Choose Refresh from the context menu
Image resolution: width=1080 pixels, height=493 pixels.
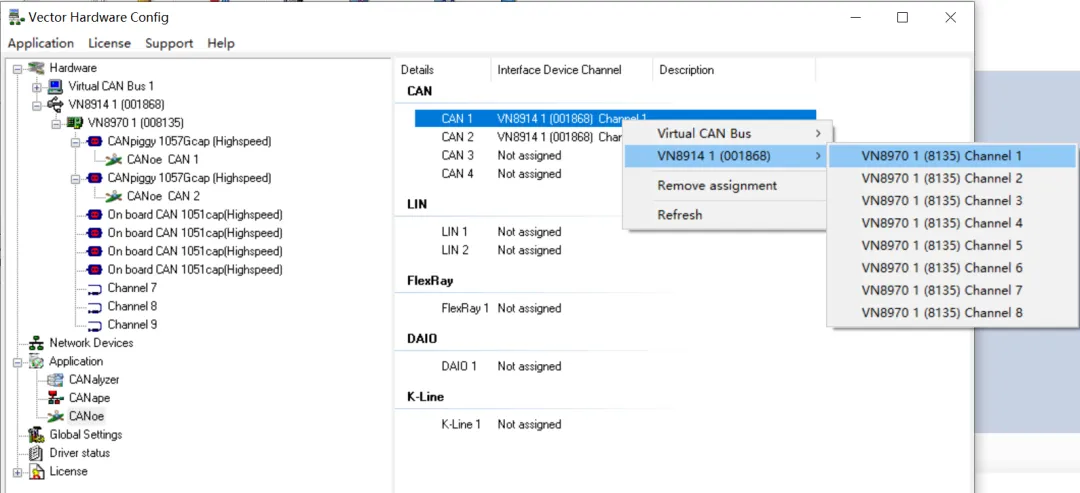coord(727,215)
